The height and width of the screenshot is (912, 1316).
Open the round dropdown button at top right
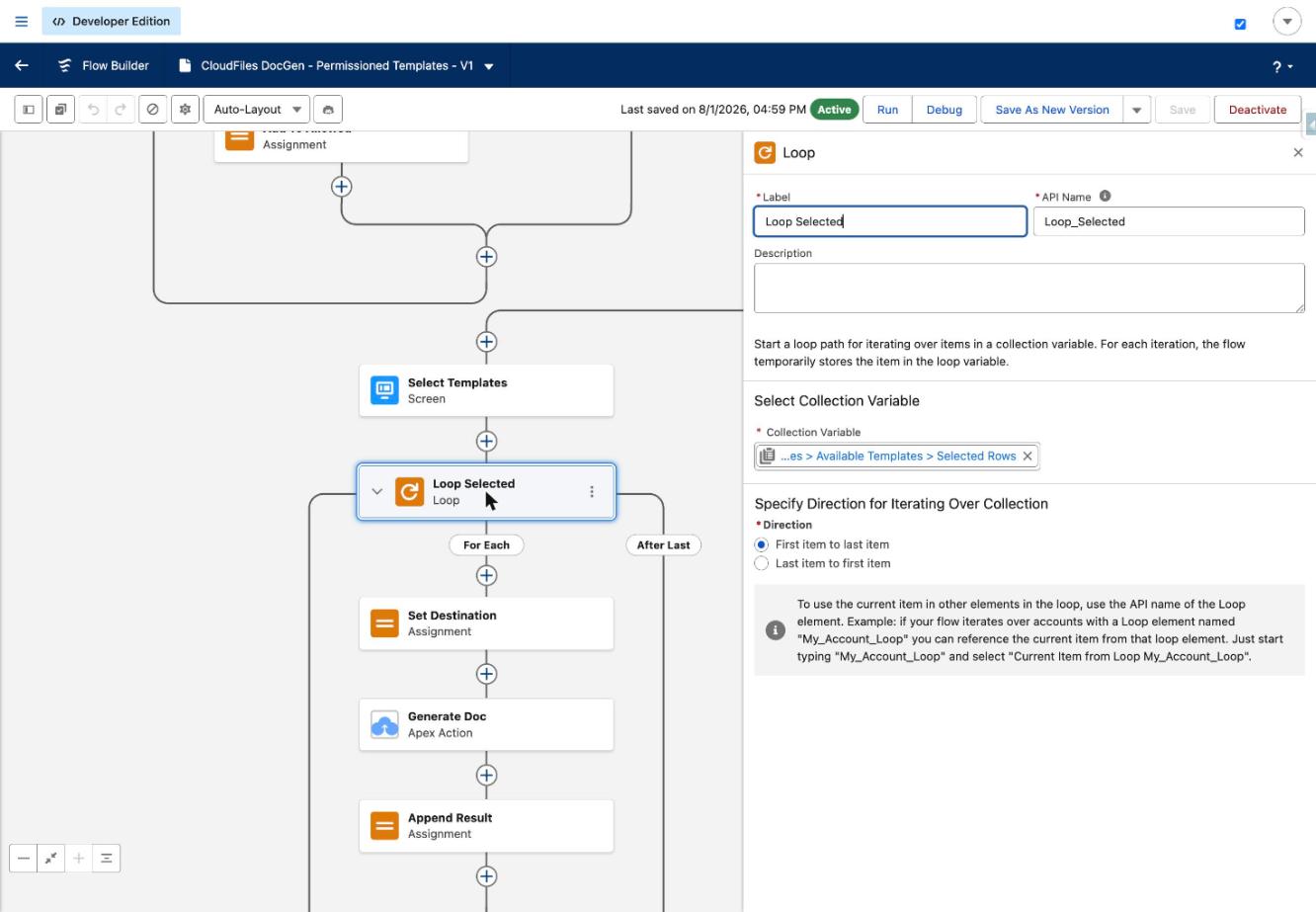click(x=1287, y=21)
